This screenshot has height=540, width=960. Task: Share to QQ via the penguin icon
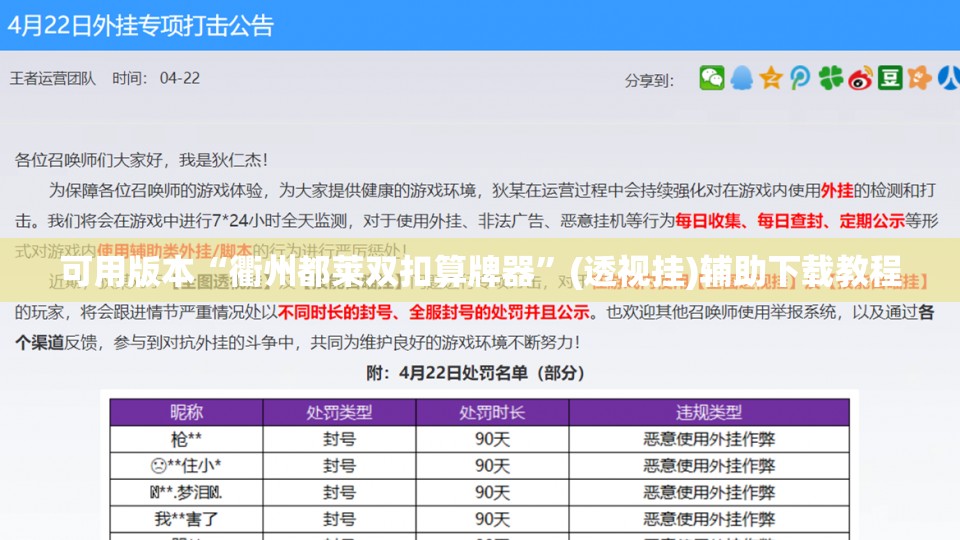click(x=741, y=78)
